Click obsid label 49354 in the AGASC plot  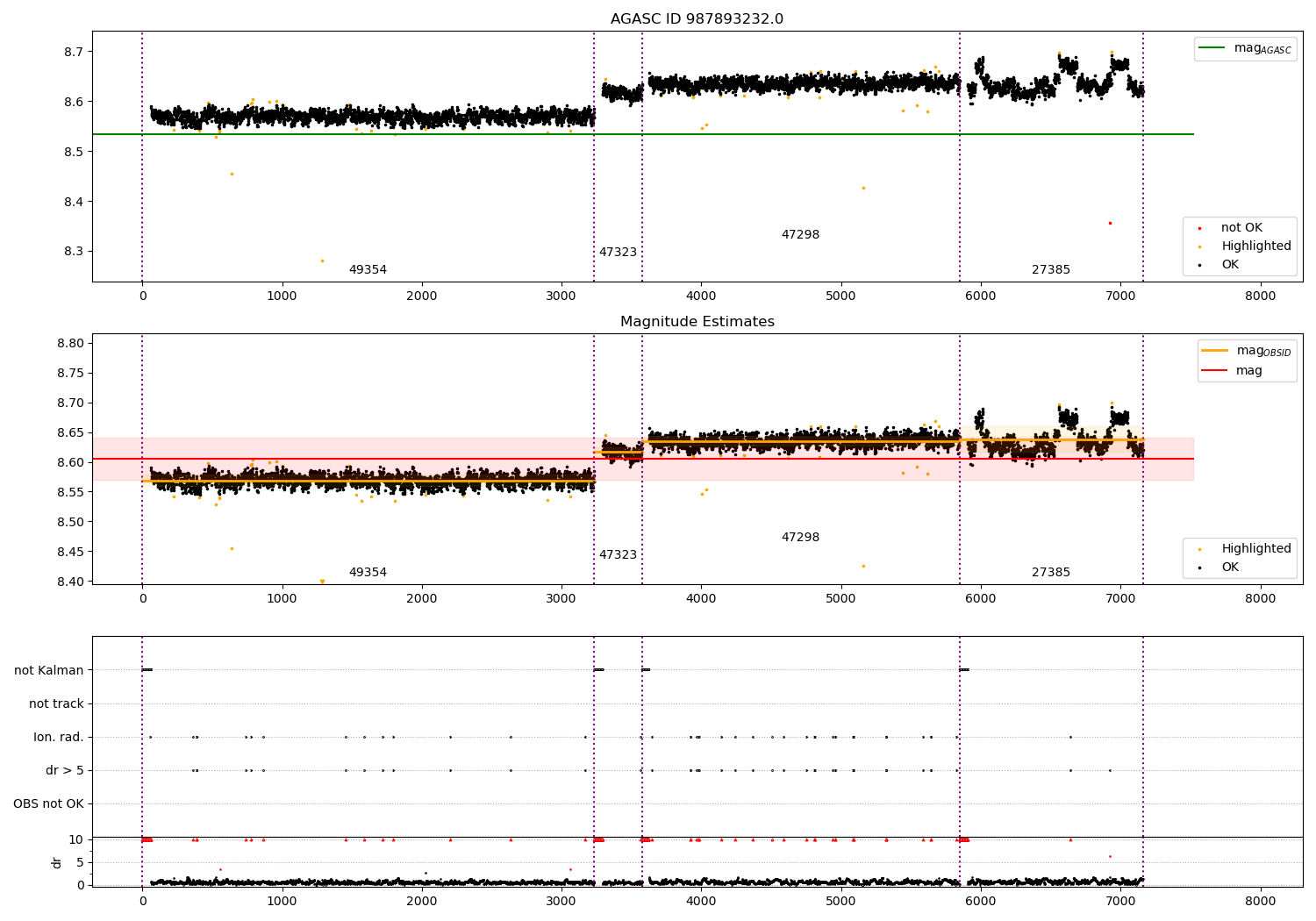[x=368, y=270]
